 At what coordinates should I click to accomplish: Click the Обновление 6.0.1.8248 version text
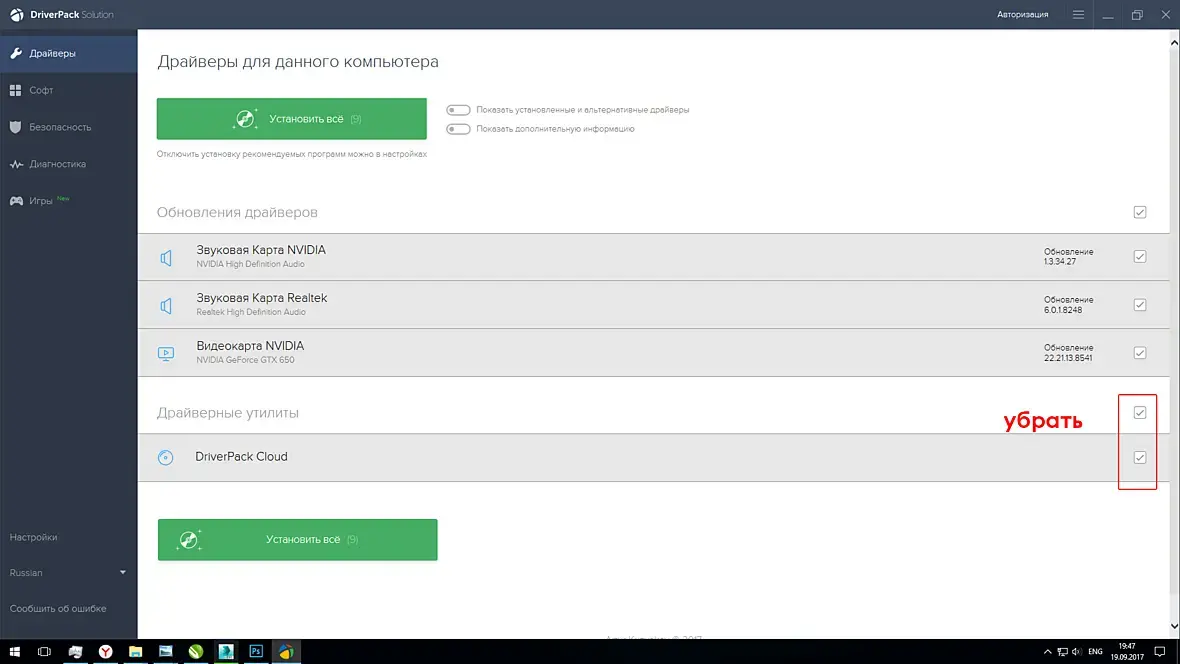(1069, 305)
